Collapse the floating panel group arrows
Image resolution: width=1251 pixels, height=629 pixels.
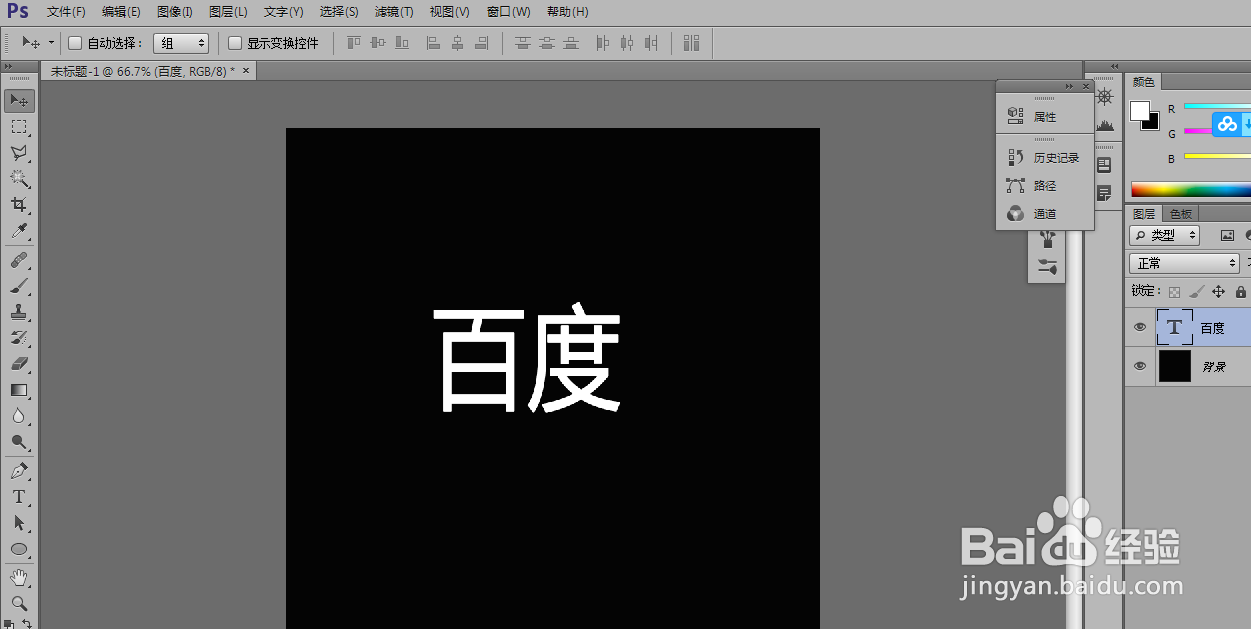1070,87
